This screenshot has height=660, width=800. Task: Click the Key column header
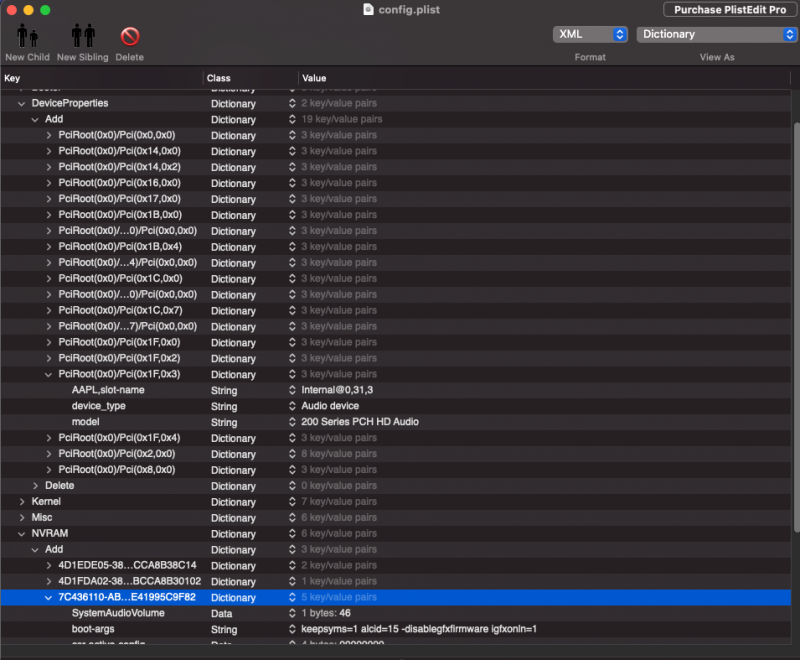click(x=100, y=78)
